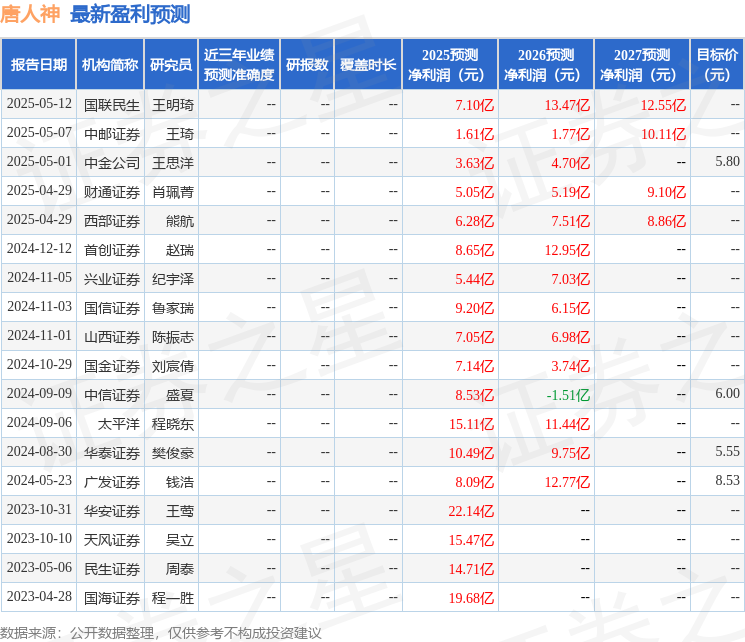
Task: Select institution 兴业证券
Action: coord(112,278)
